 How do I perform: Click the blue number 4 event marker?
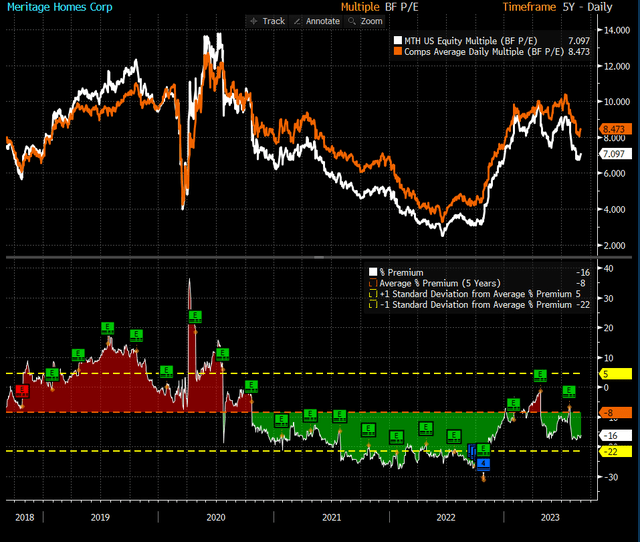point(483,464)
